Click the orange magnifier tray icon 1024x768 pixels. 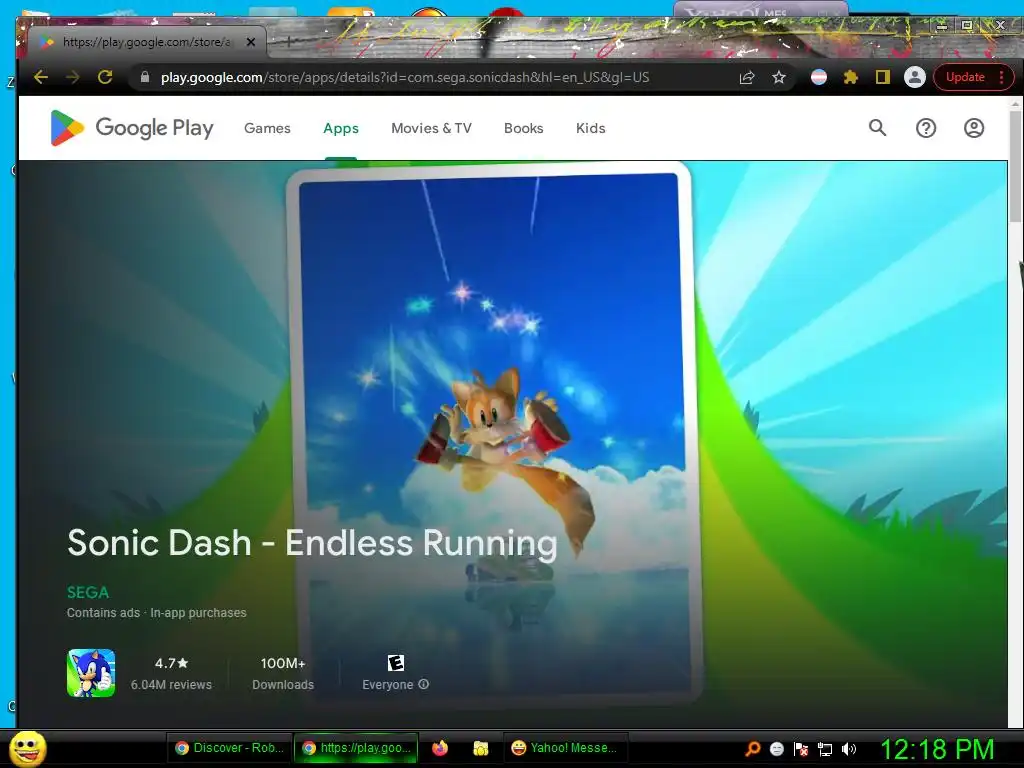tap(753, 748)
